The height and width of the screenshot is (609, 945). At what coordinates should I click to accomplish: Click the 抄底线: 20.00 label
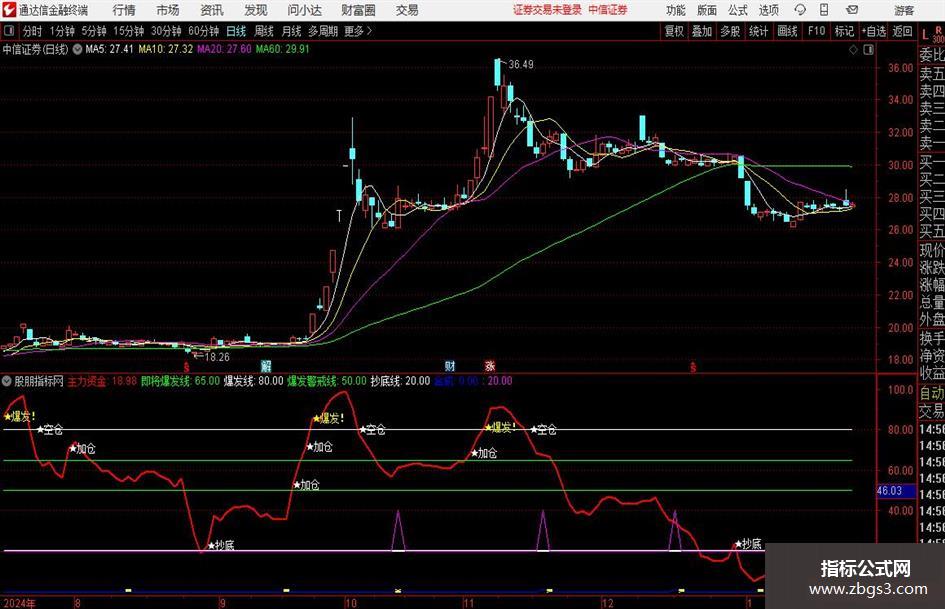coord(400,381)
